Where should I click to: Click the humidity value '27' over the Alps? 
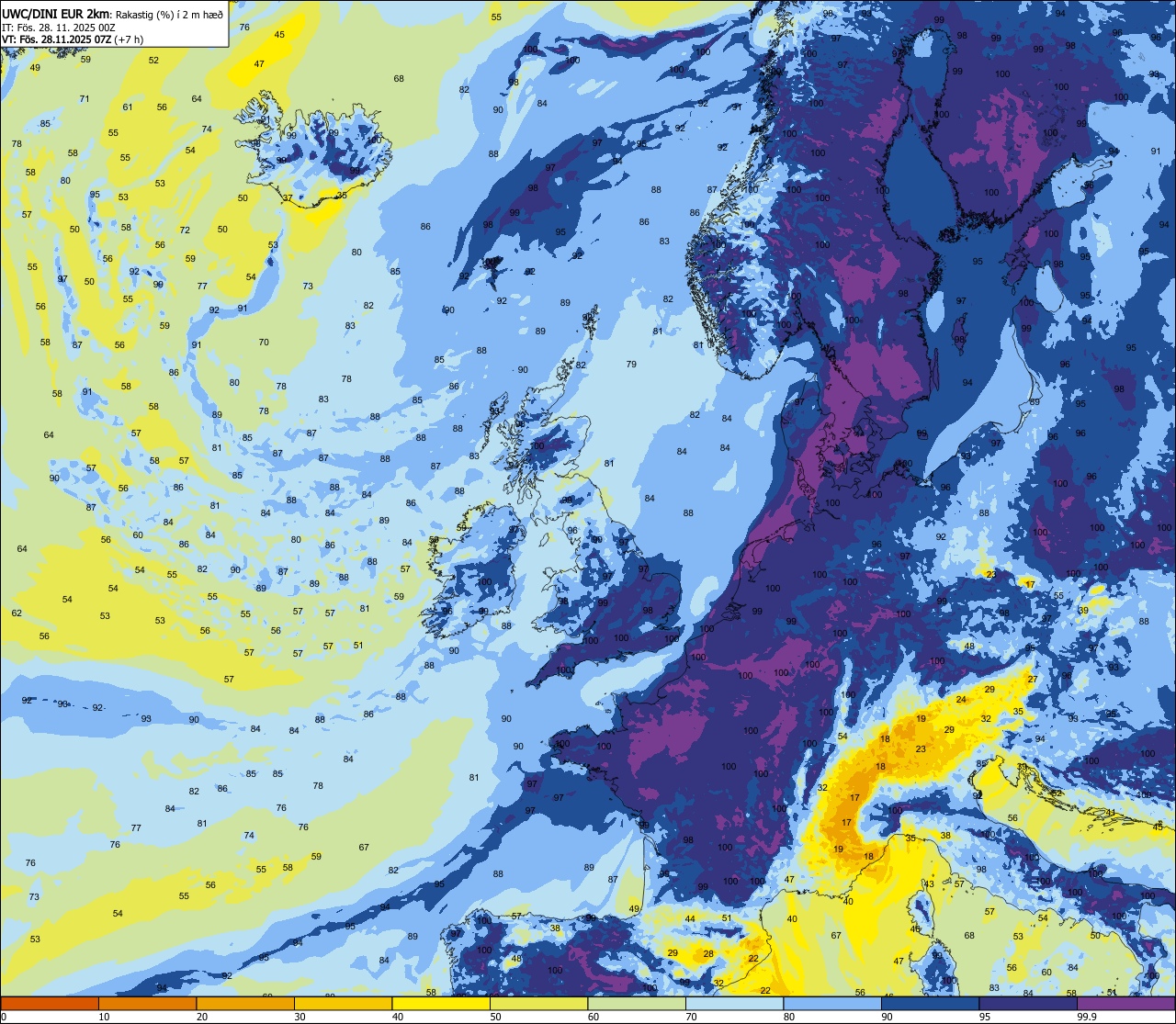[1033, 679]
